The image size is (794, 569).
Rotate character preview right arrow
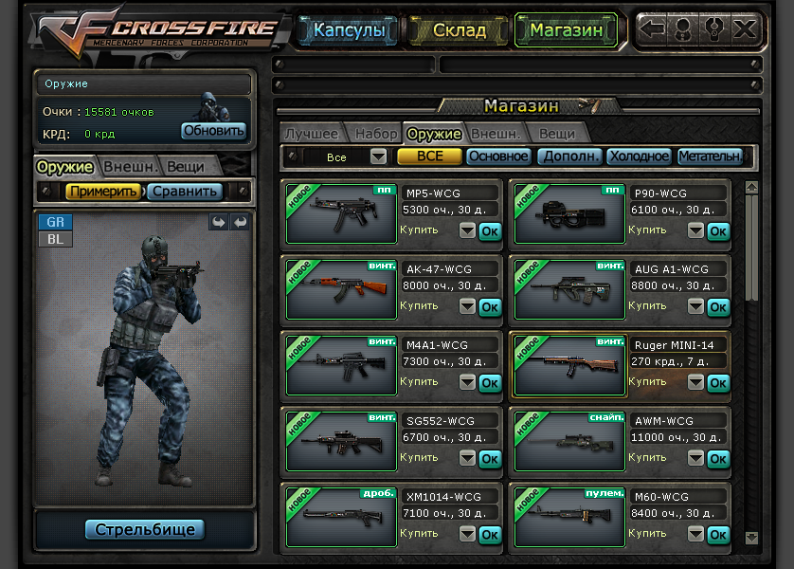tap(240, 222)
